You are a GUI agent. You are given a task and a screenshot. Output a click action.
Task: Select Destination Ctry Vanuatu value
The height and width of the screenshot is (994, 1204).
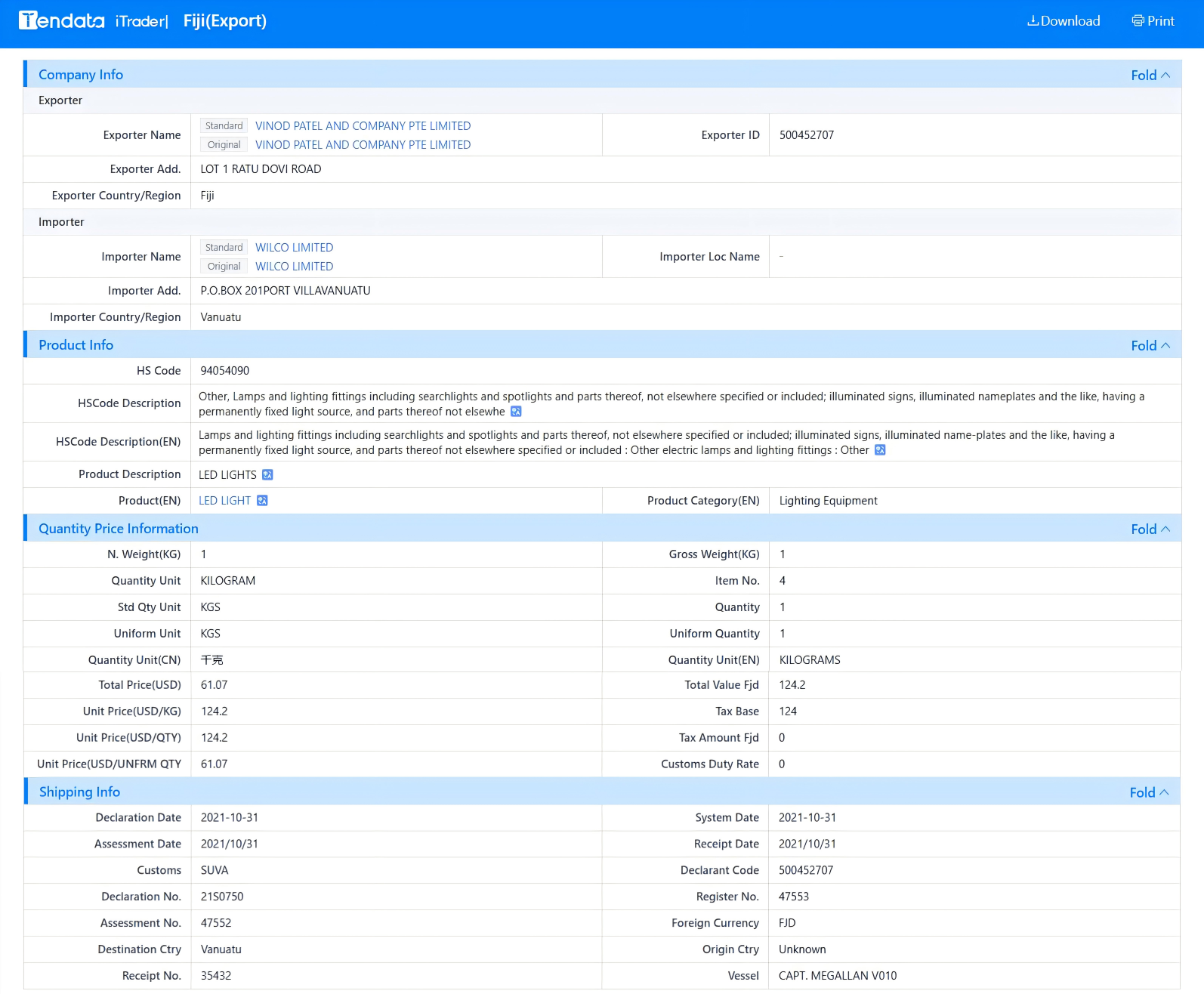tap(221, 950)
